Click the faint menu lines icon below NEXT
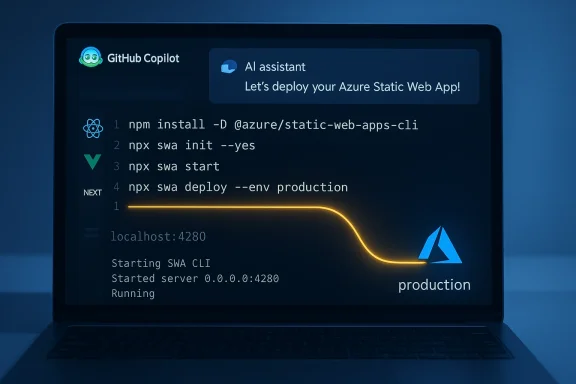576x384 pixels. [91, 233]
